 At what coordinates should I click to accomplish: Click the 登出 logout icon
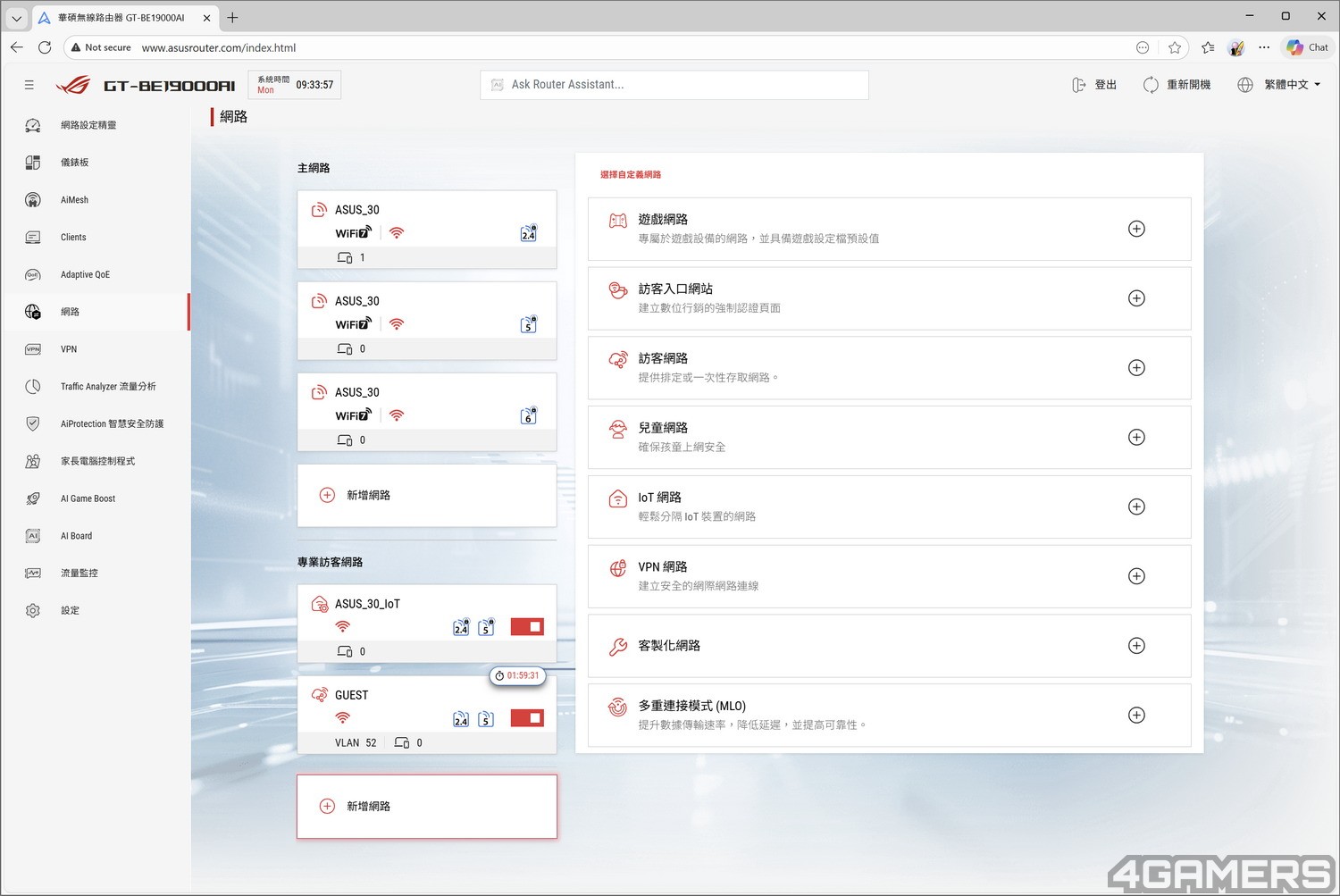1078,85
